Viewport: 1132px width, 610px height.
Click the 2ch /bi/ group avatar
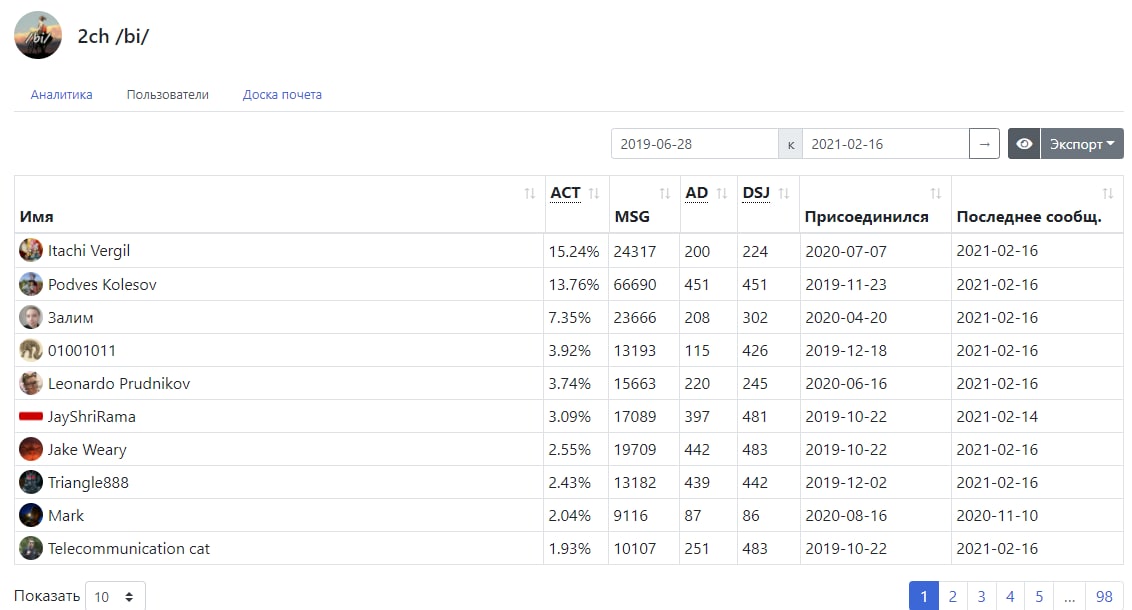(38, 35)
